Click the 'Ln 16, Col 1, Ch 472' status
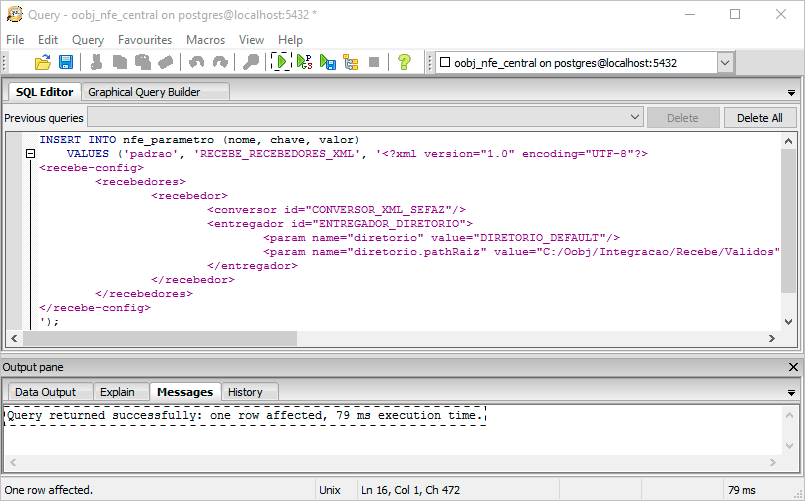The height and width of the screenshot is (501, 805). 410,490
